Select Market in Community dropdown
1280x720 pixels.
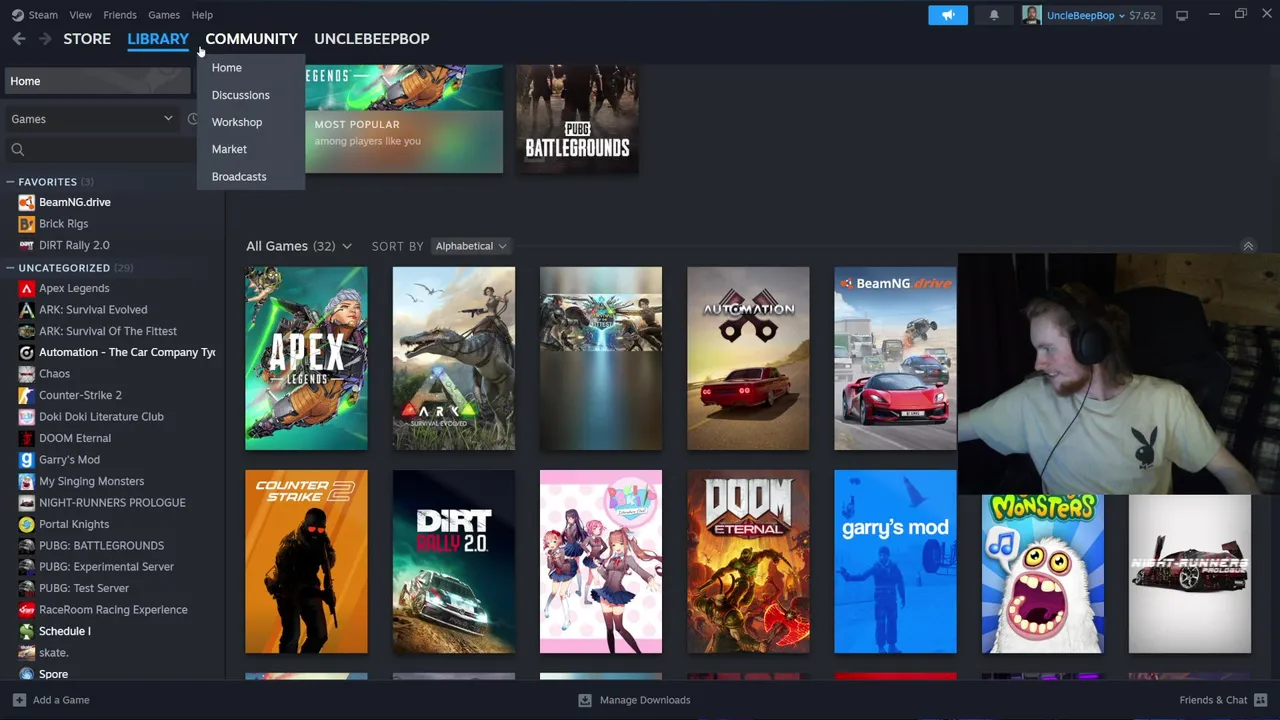coord(229,149)
